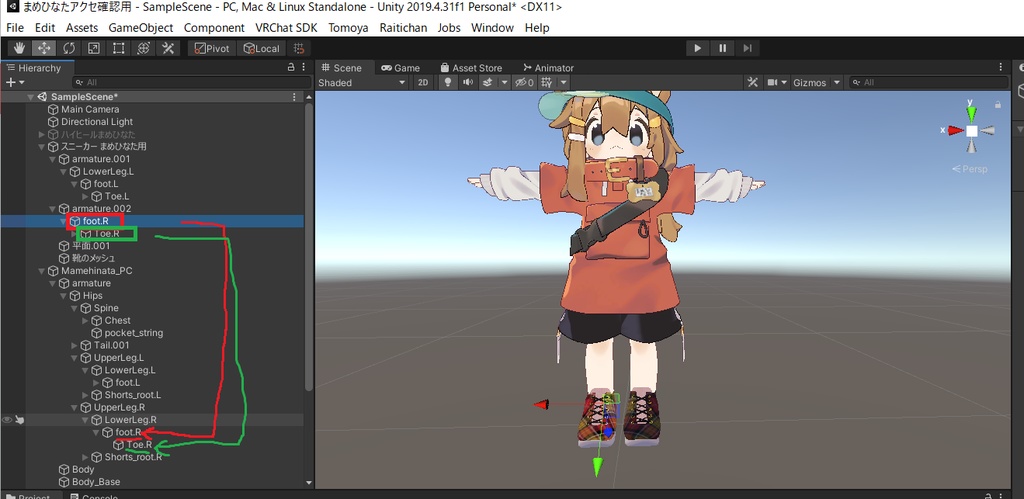Open the grid settings dropdown arrow
The width and height of the screenshot is (1024, 499).
coord(563,82)
